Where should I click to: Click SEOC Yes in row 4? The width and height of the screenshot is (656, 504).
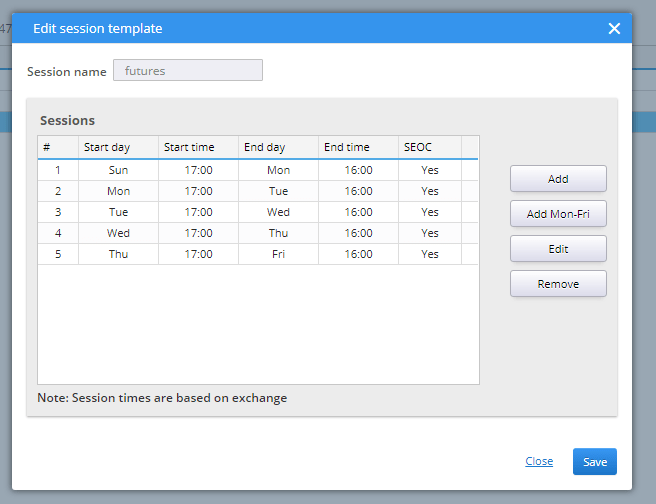click(430, 233)
